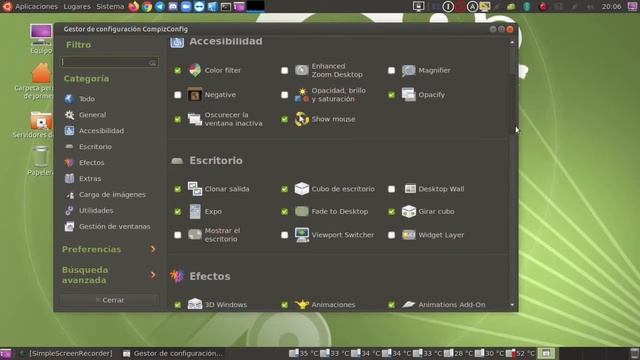Disable the Cubo de escritorio checkbox
The height and width of the screenshot is (360, 640).
tap(284, 189)
